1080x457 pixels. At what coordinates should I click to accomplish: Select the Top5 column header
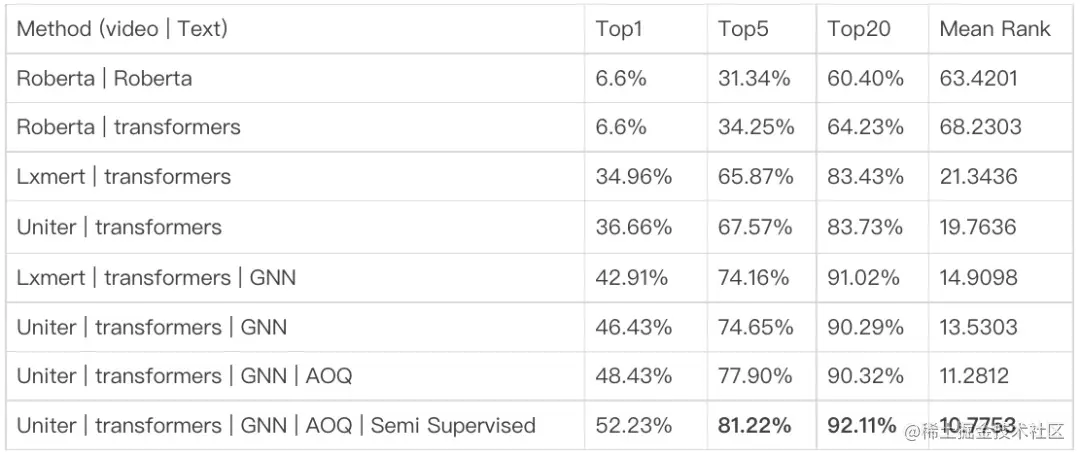click(743, 29)
